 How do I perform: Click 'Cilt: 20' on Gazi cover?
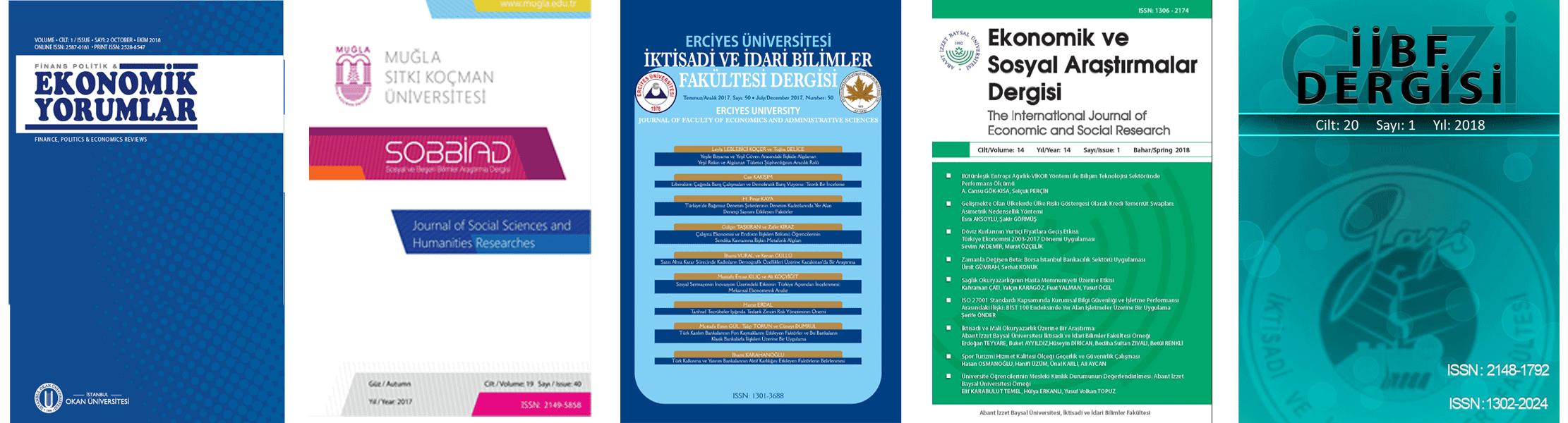click(x=1337, y=125)
